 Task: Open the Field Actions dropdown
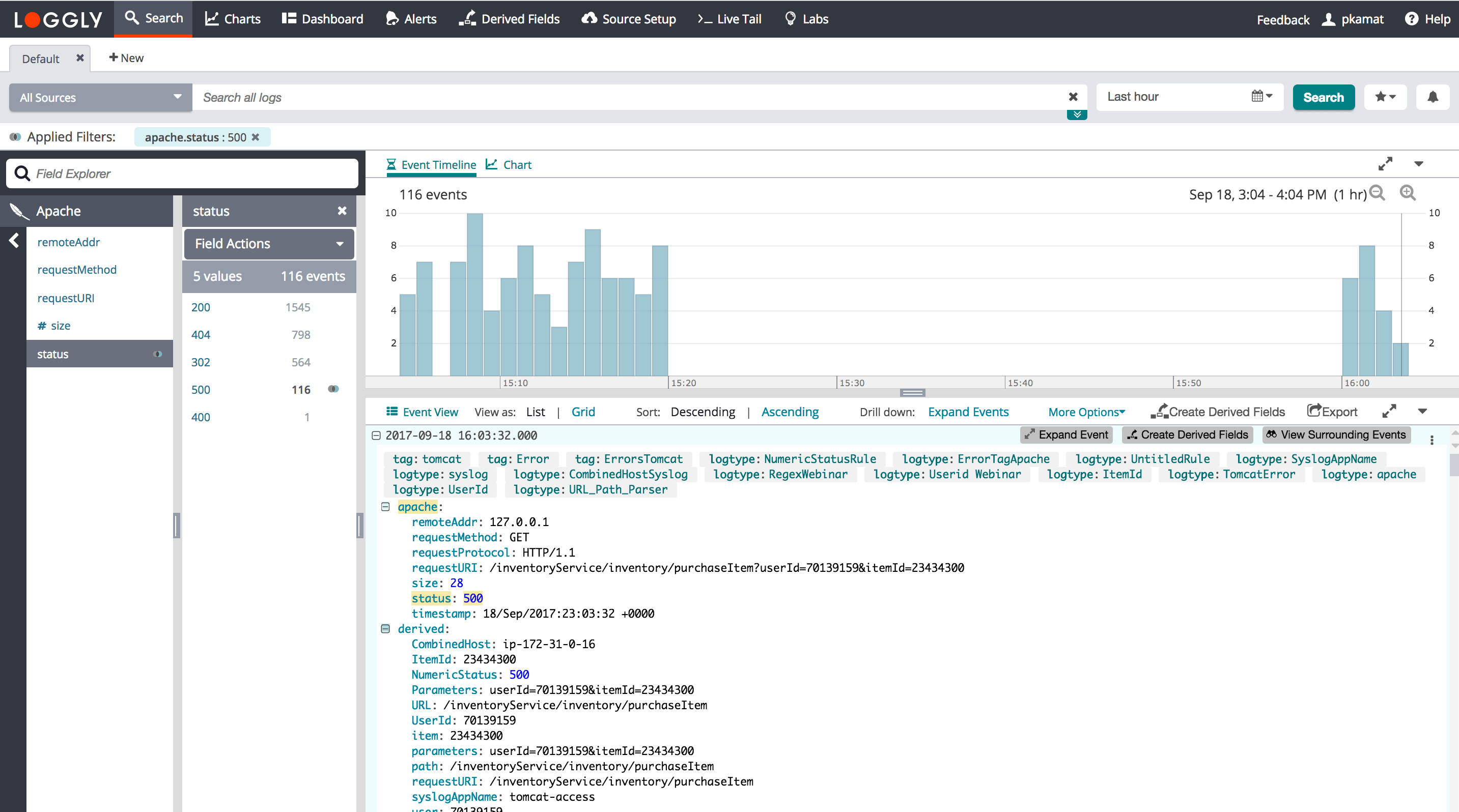[269, 244]
